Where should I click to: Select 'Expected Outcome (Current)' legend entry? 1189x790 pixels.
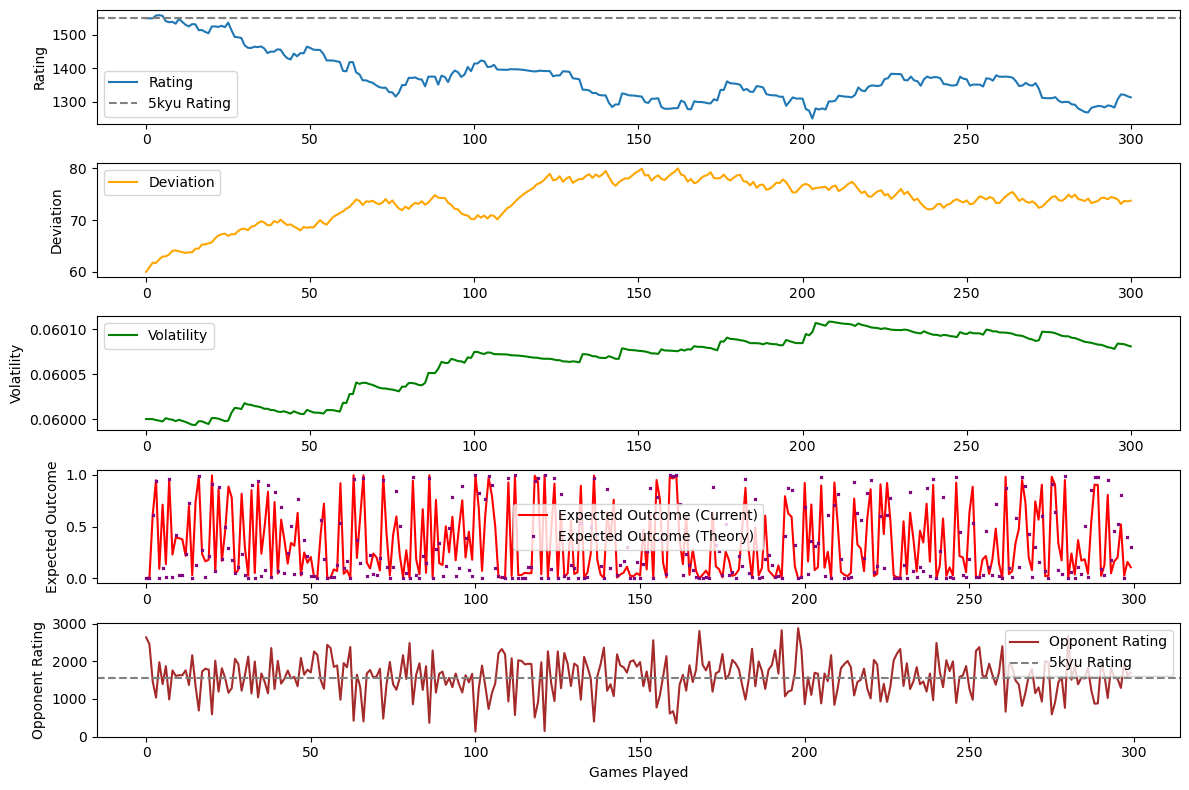coord(657,515)
